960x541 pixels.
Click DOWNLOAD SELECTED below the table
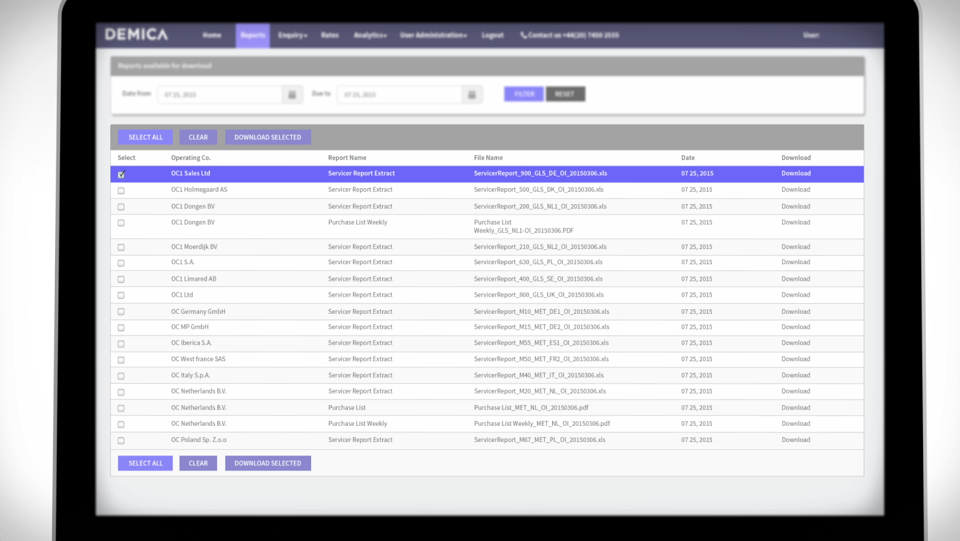[268, 463]
